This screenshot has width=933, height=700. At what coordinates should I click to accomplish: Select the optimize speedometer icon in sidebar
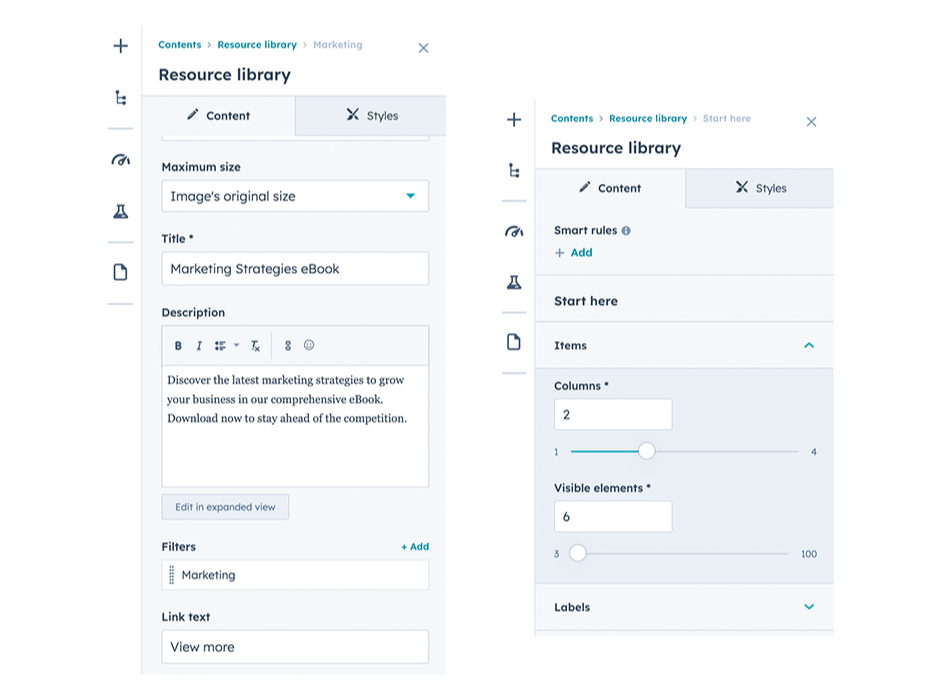(120, 159)
